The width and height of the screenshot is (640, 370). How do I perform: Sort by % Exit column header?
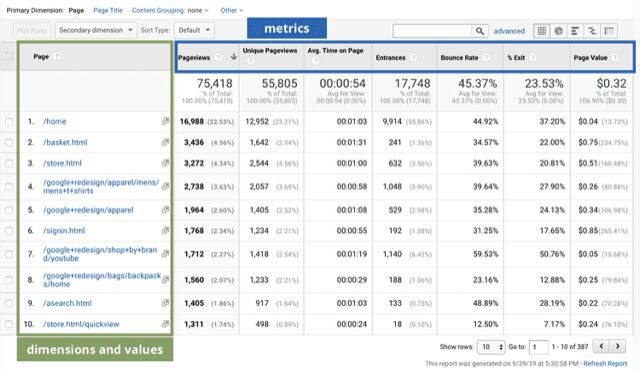[516, 58]
